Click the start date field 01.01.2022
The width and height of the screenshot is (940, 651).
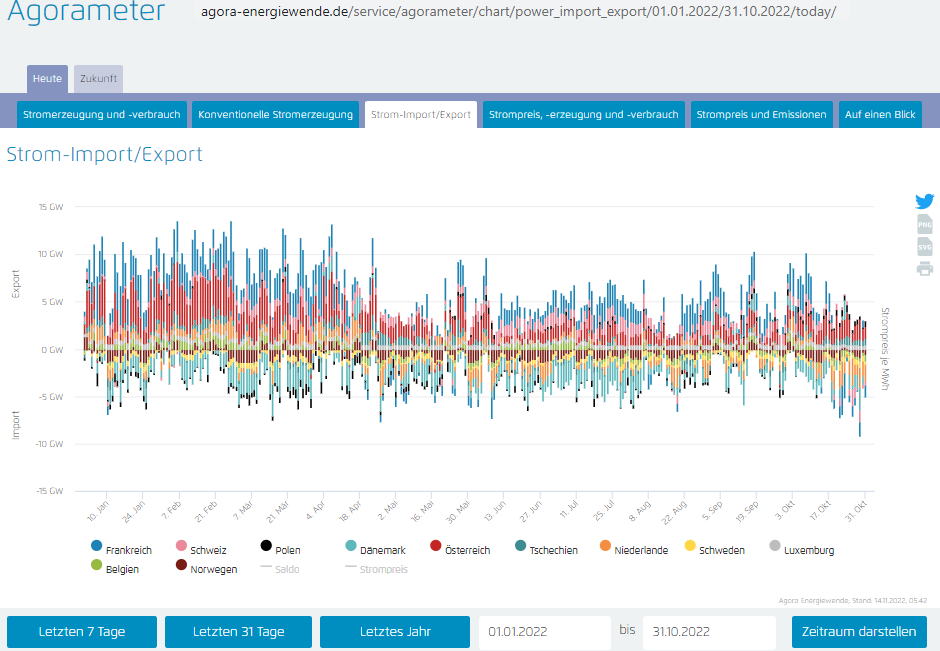(544, 632)
